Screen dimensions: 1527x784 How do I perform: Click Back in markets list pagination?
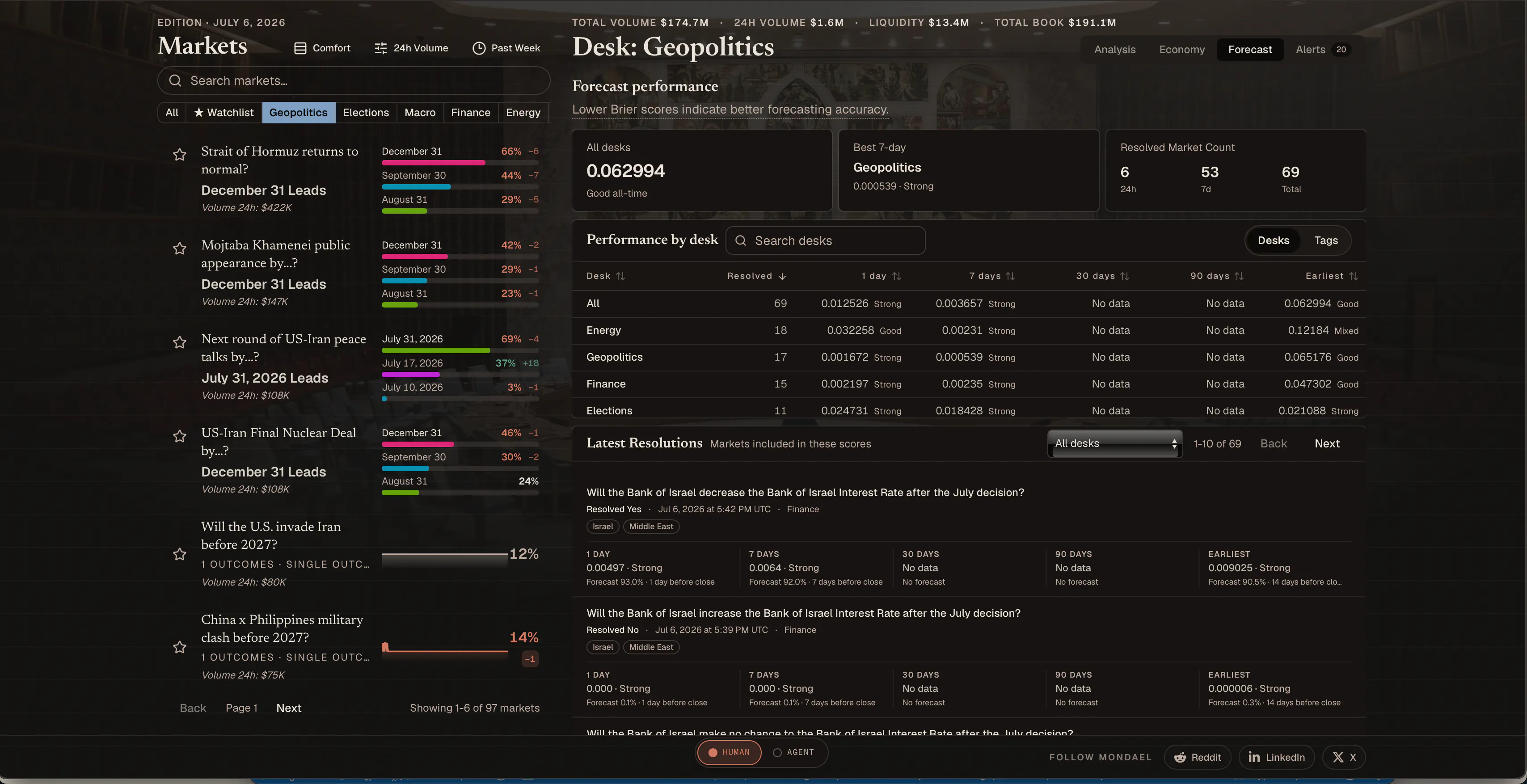[193, 708]
